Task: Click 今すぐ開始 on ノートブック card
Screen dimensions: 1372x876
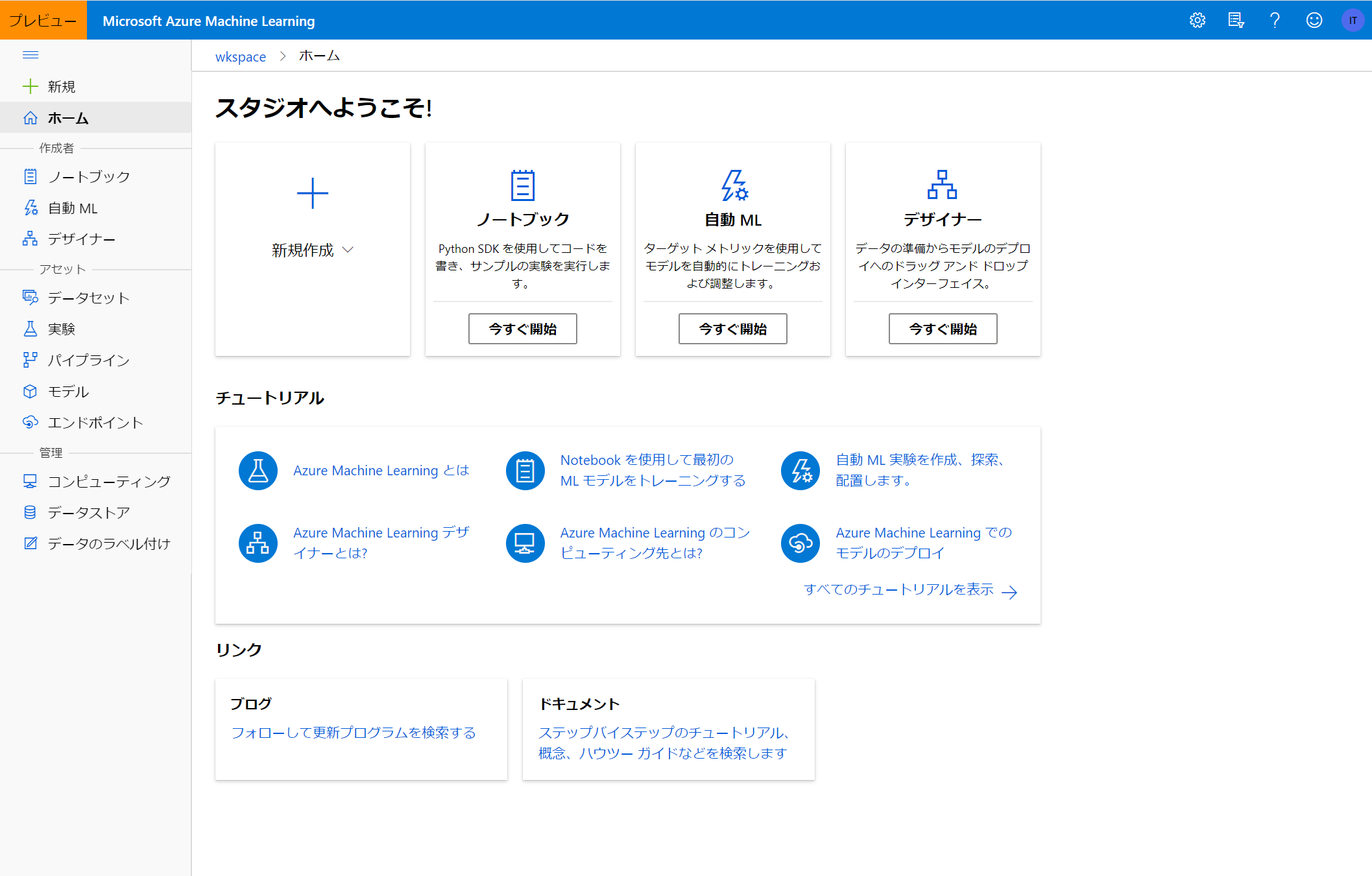Action: pos(522,329)
